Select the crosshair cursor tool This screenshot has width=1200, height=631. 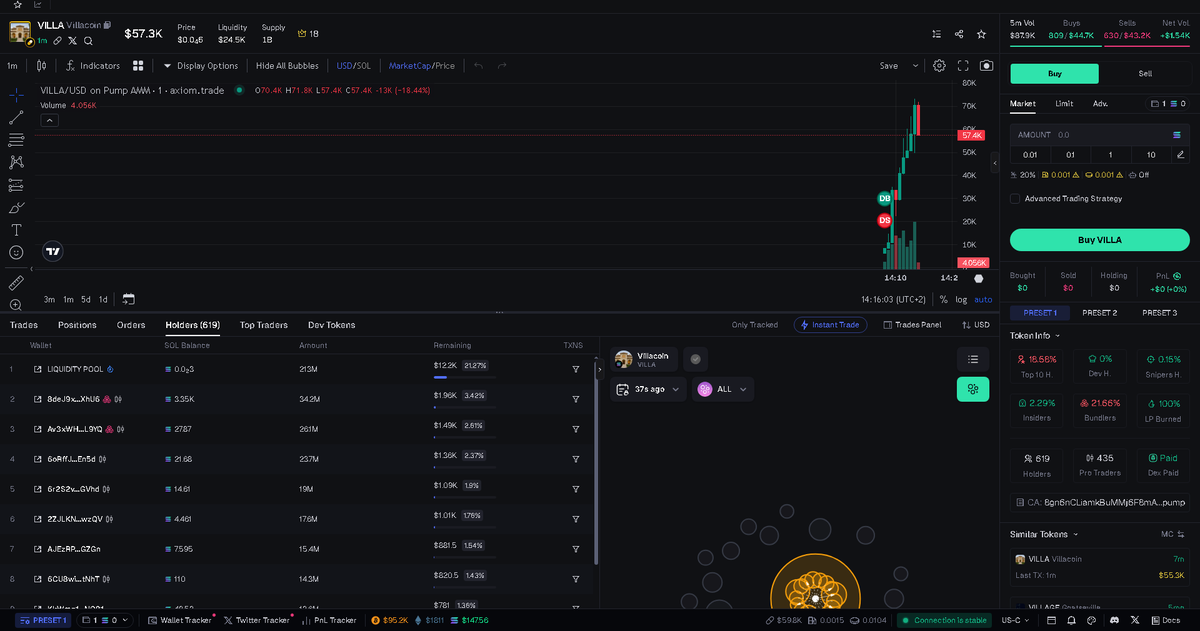[16, 94]
